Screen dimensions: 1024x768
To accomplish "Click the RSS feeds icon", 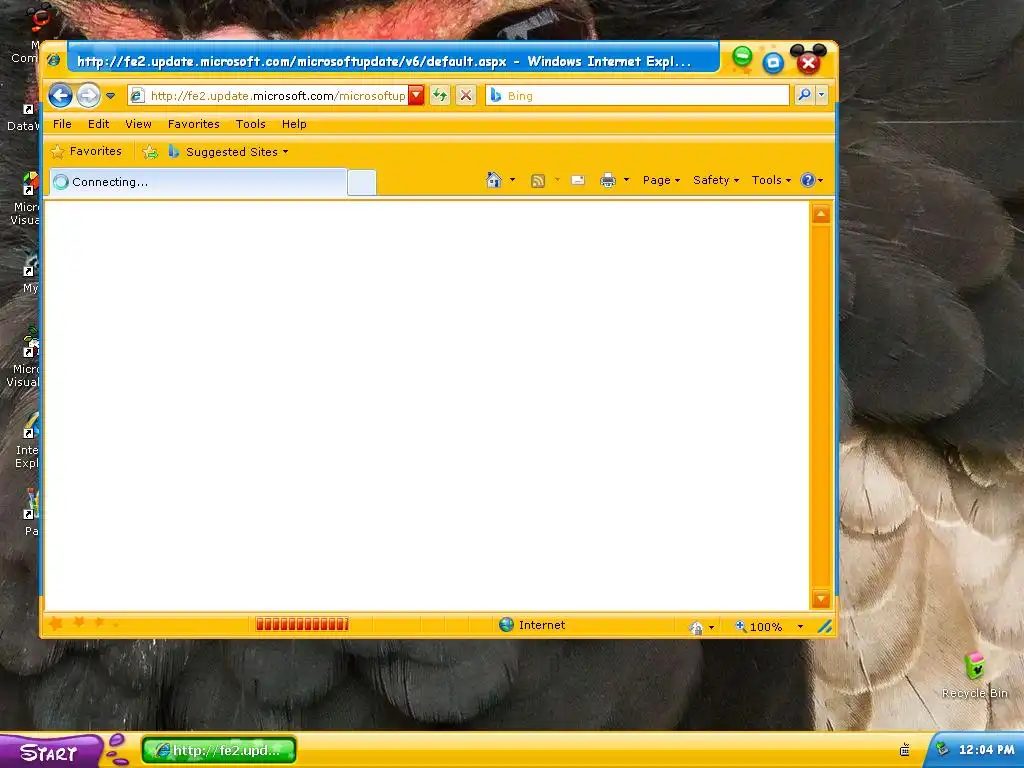I will click(x=537, y=180).
